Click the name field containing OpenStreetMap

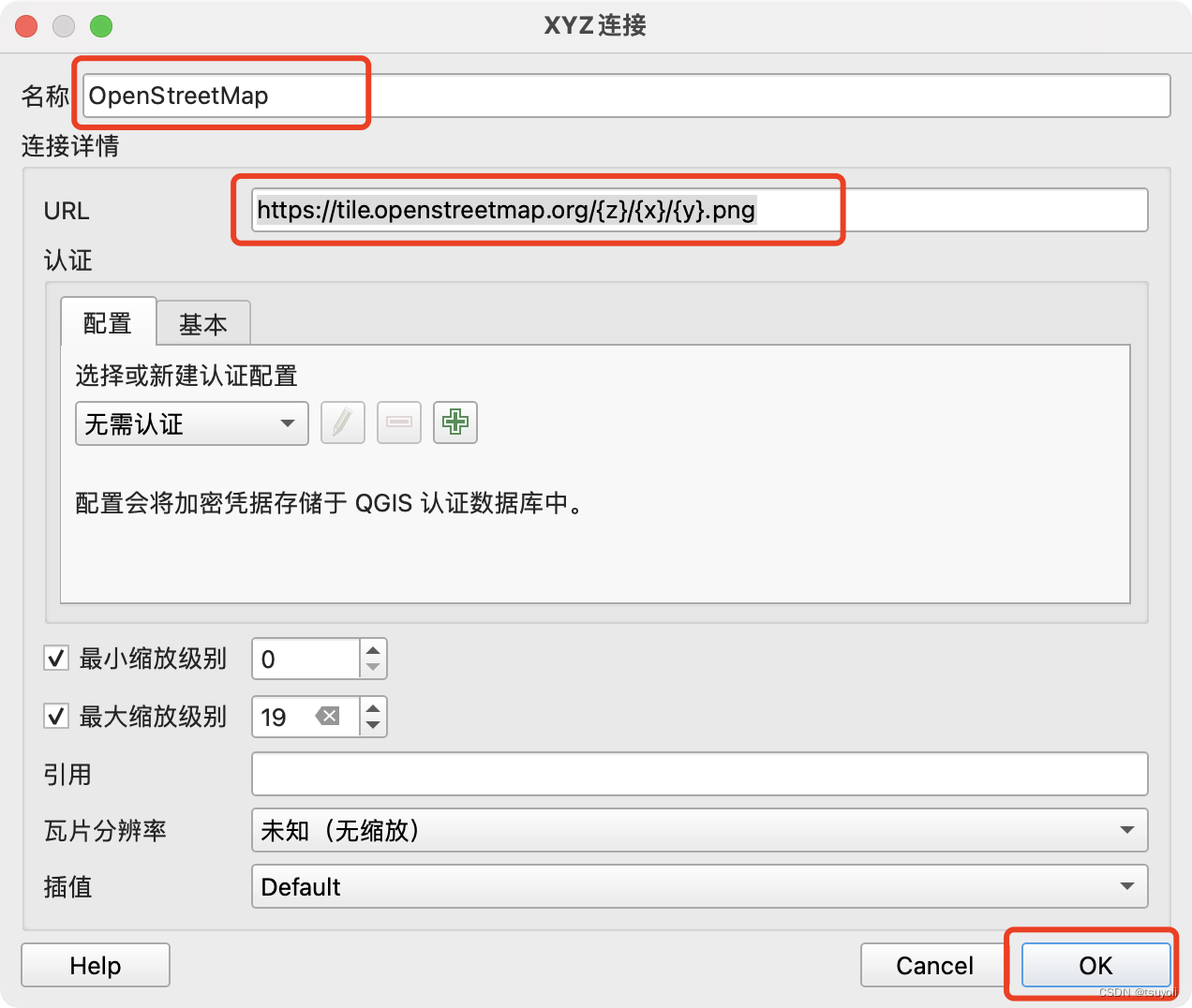pyautogui.click(x=627, y=96)
